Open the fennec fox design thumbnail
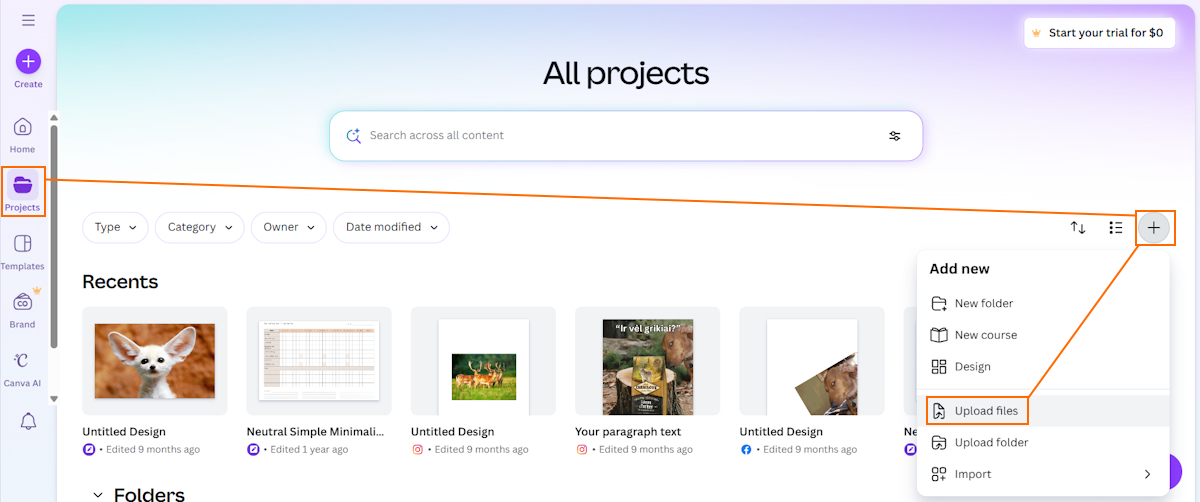This screenshot has height=502, width=1200. click(x=155, y=361)
